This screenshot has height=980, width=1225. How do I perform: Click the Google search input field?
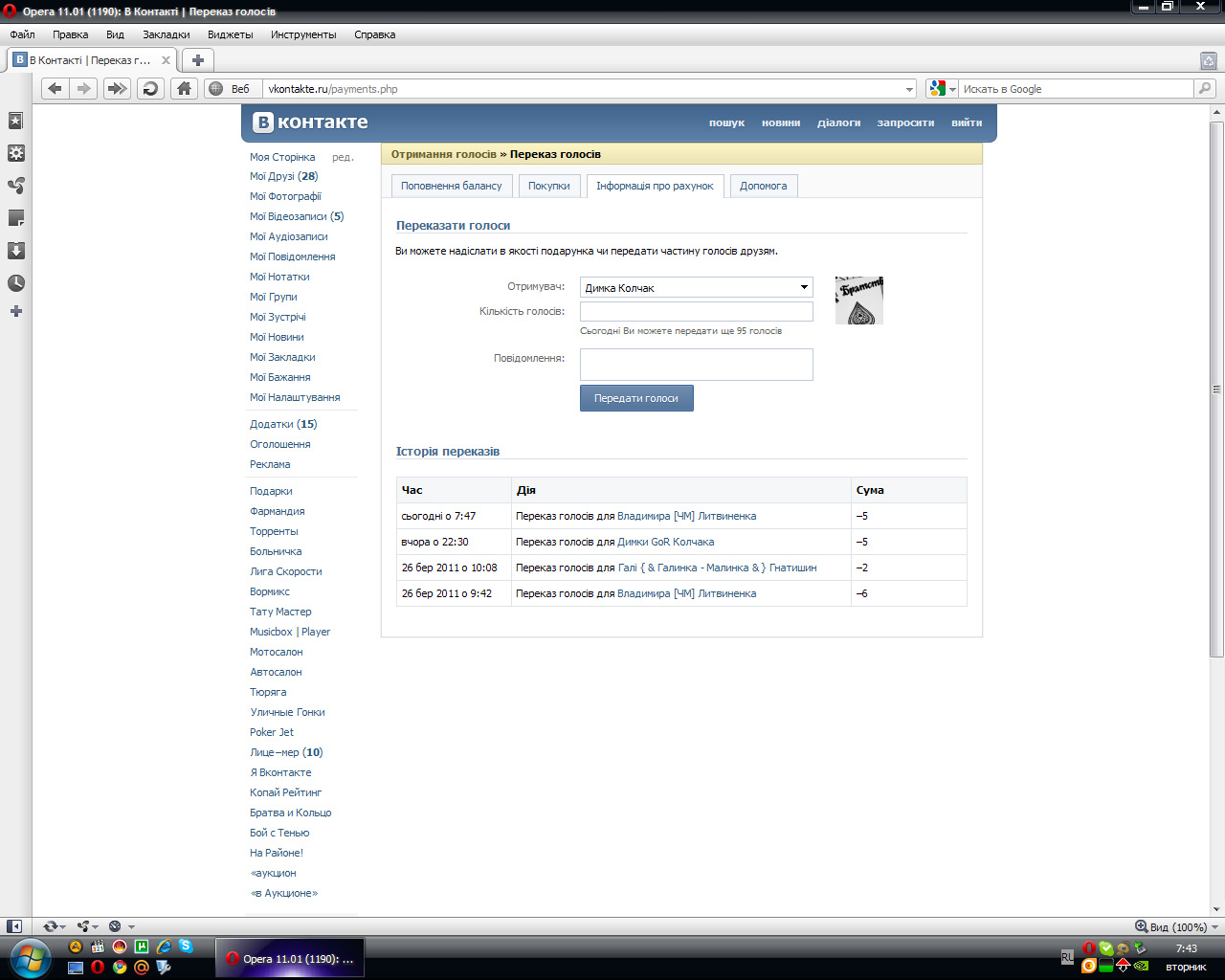(x=1077, y=89)
